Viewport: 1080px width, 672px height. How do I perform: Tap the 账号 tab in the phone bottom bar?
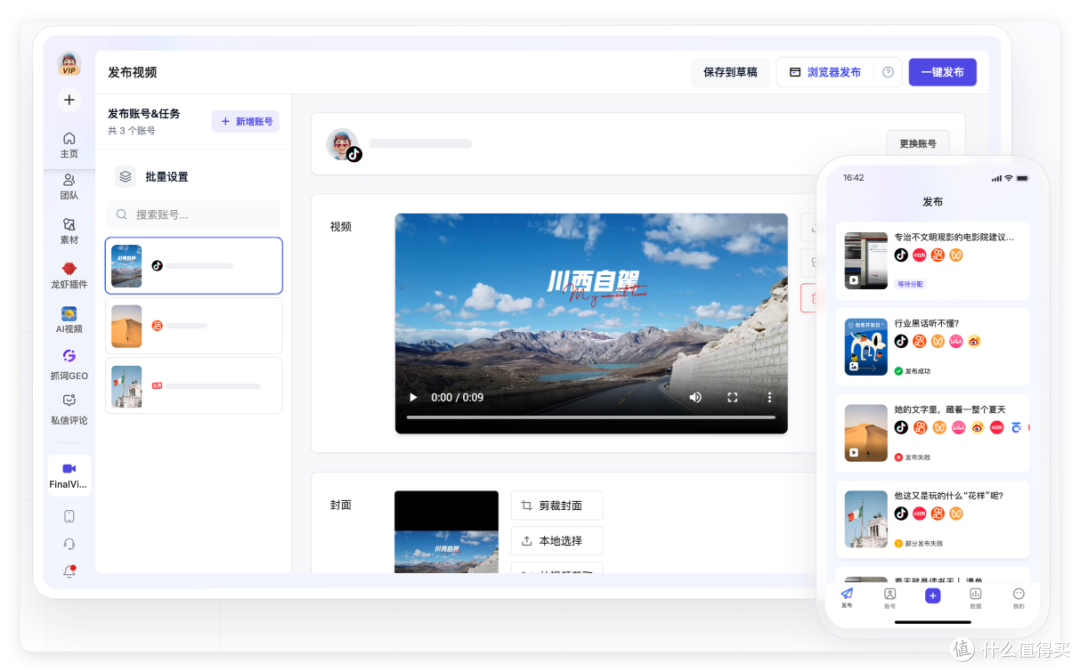point(890,597)
